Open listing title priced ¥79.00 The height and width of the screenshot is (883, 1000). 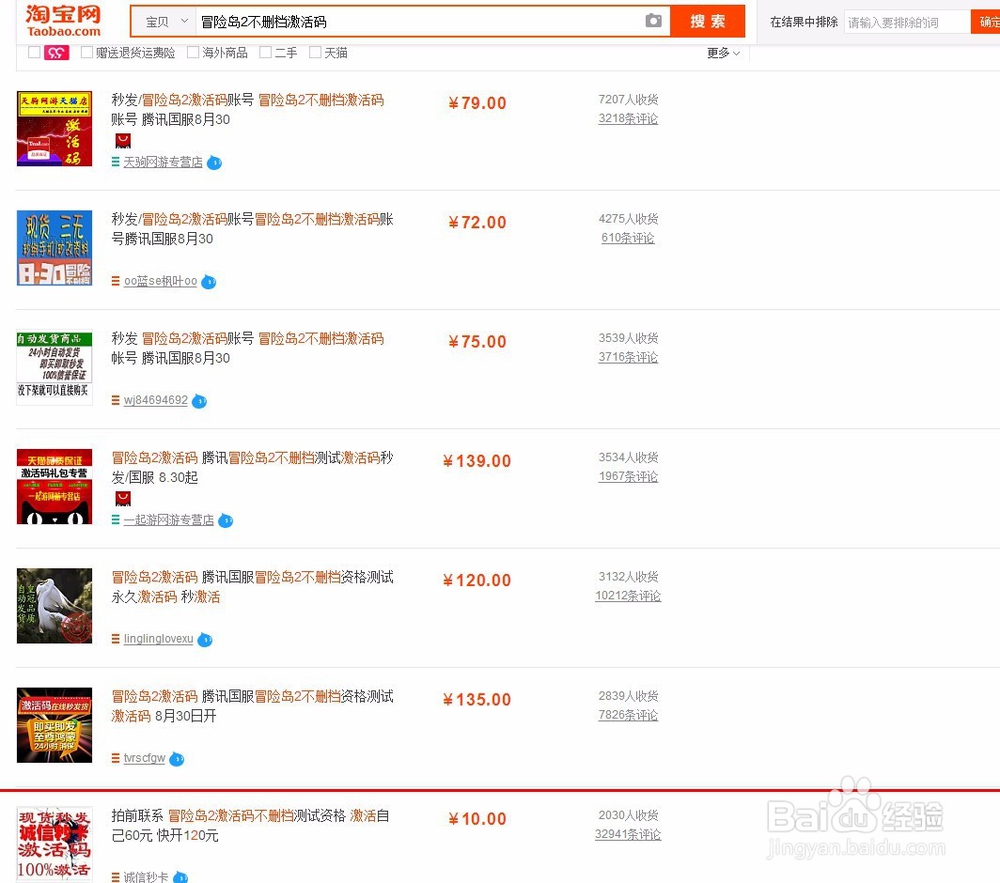[x=247, y=110]
